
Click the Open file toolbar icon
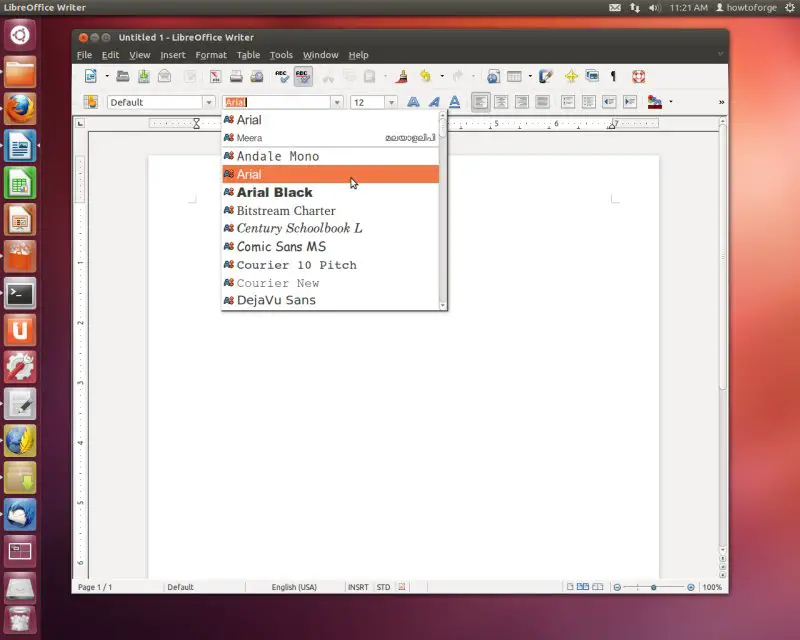[x=122, y=77]
